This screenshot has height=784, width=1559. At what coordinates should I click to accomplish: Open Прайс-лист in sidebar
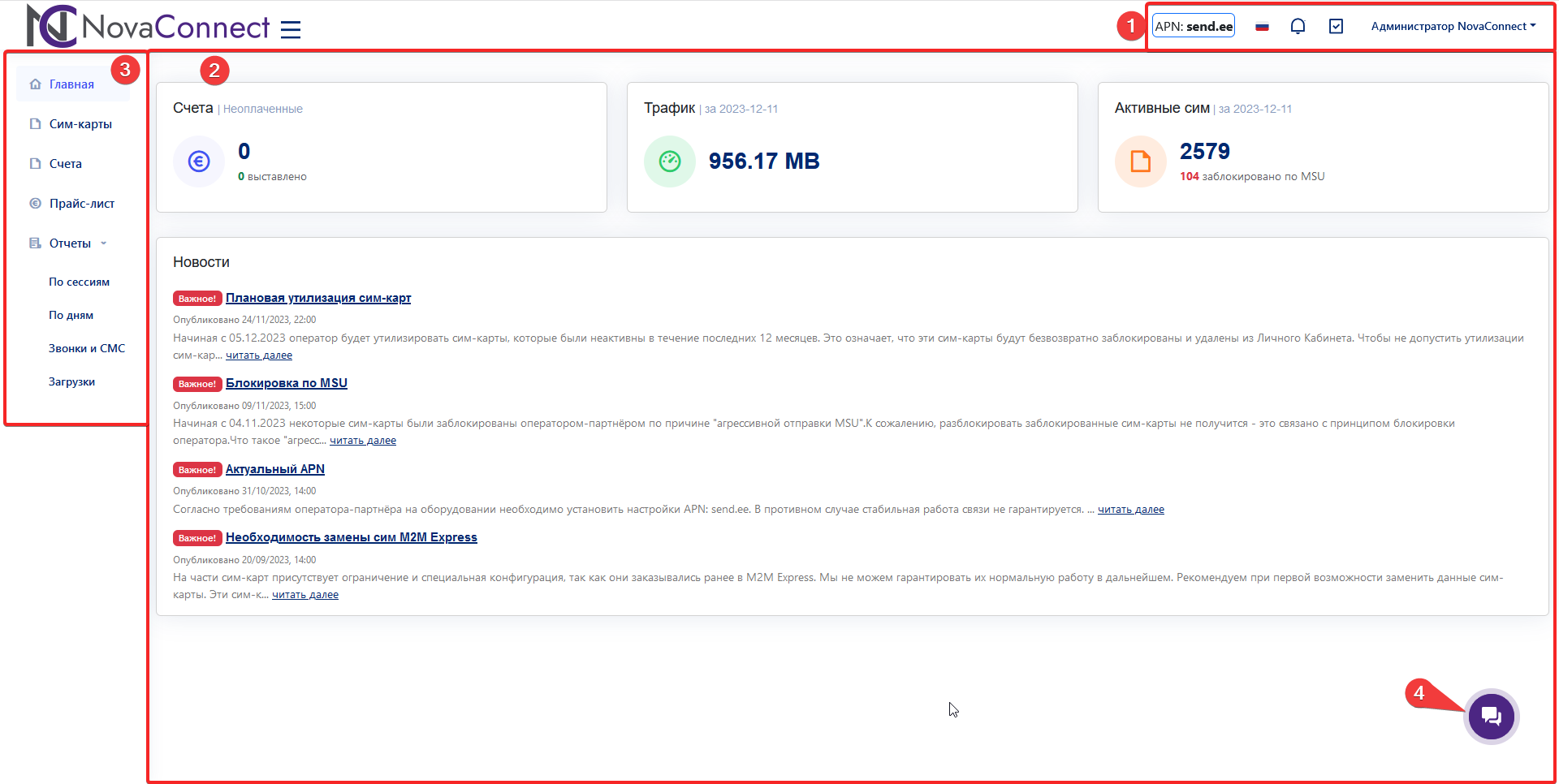click(81, 204)
